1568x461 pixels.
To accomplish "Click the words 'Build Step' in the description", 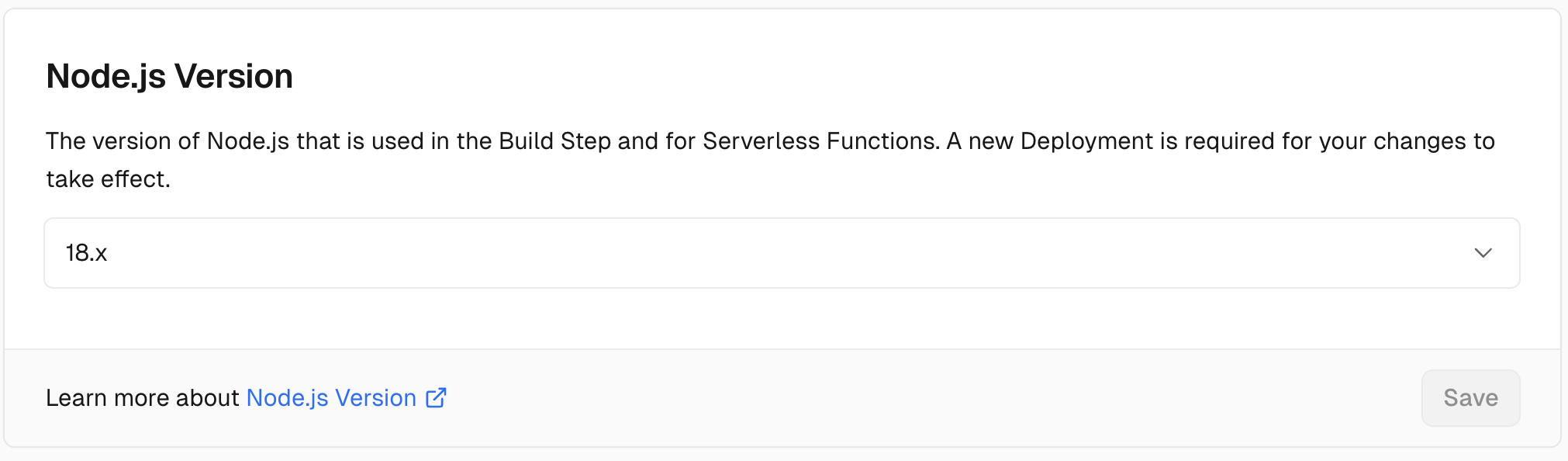I will (x=554, y=141).
